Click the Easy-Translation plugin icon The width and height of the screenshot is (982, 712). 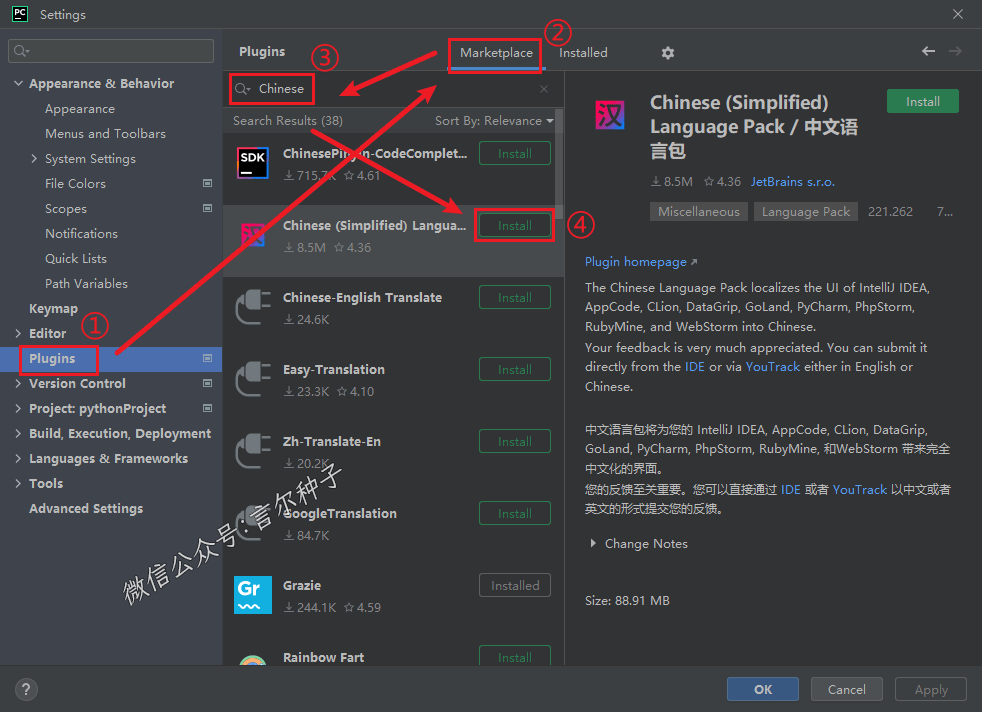252,379
